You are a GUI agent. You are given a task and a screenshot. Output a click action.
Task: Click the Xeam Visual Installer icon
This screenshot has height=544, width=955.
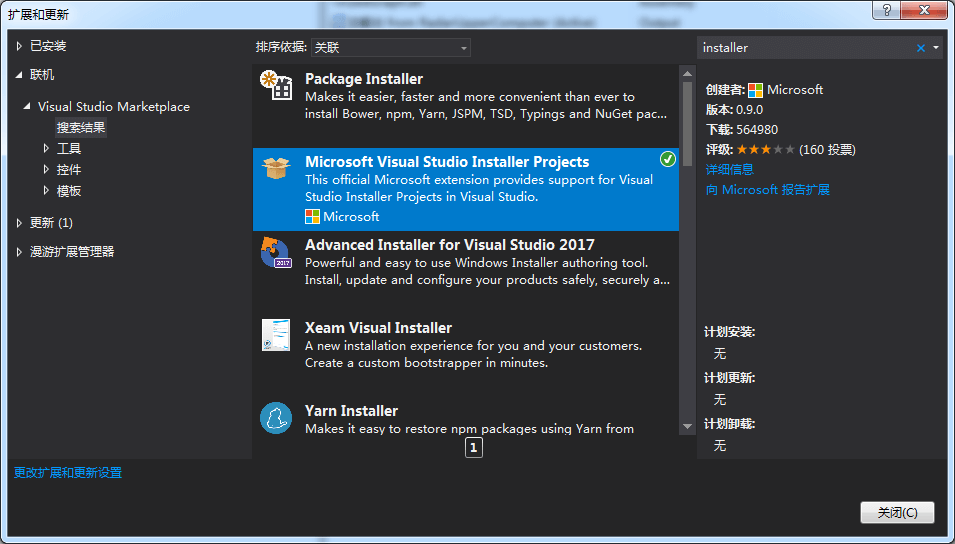click(276, 334)
